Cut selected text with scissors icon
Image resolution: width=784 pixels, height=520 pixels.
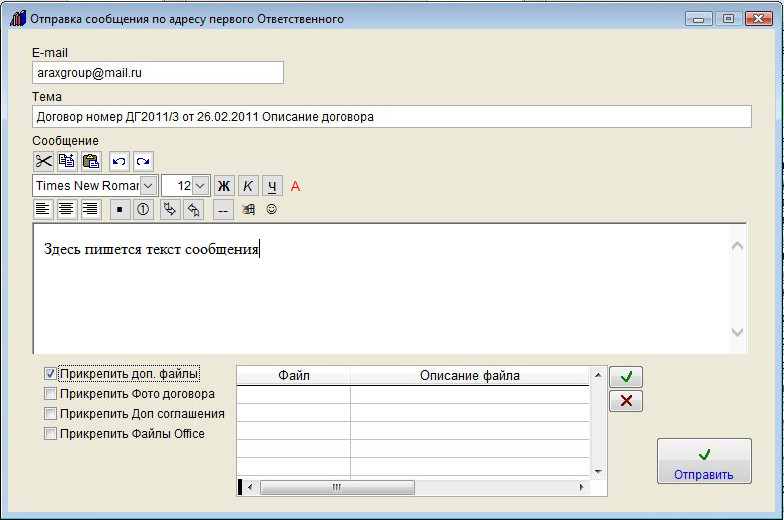tap(43, 162)
